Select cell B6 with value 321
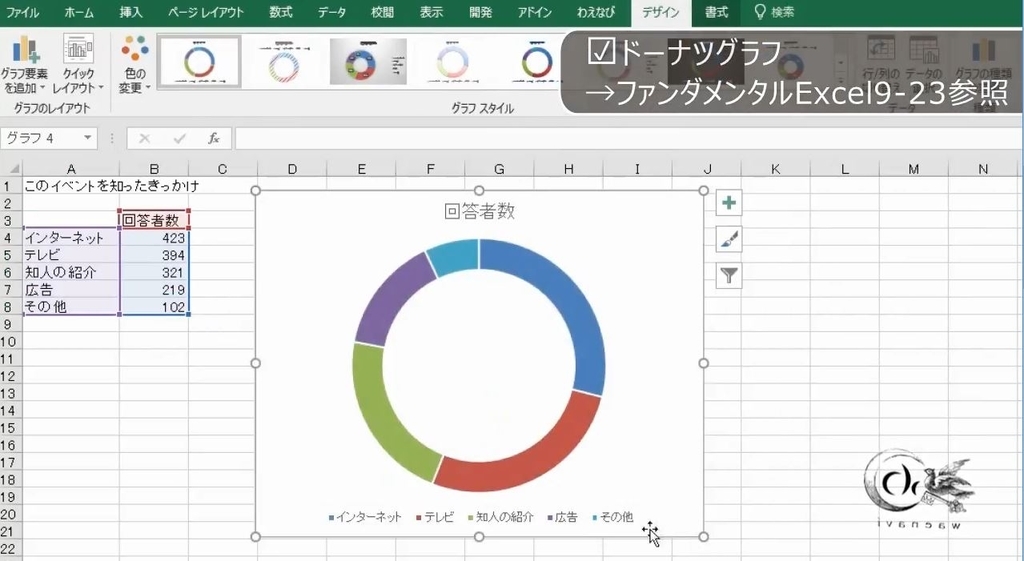 coord(154,272)
